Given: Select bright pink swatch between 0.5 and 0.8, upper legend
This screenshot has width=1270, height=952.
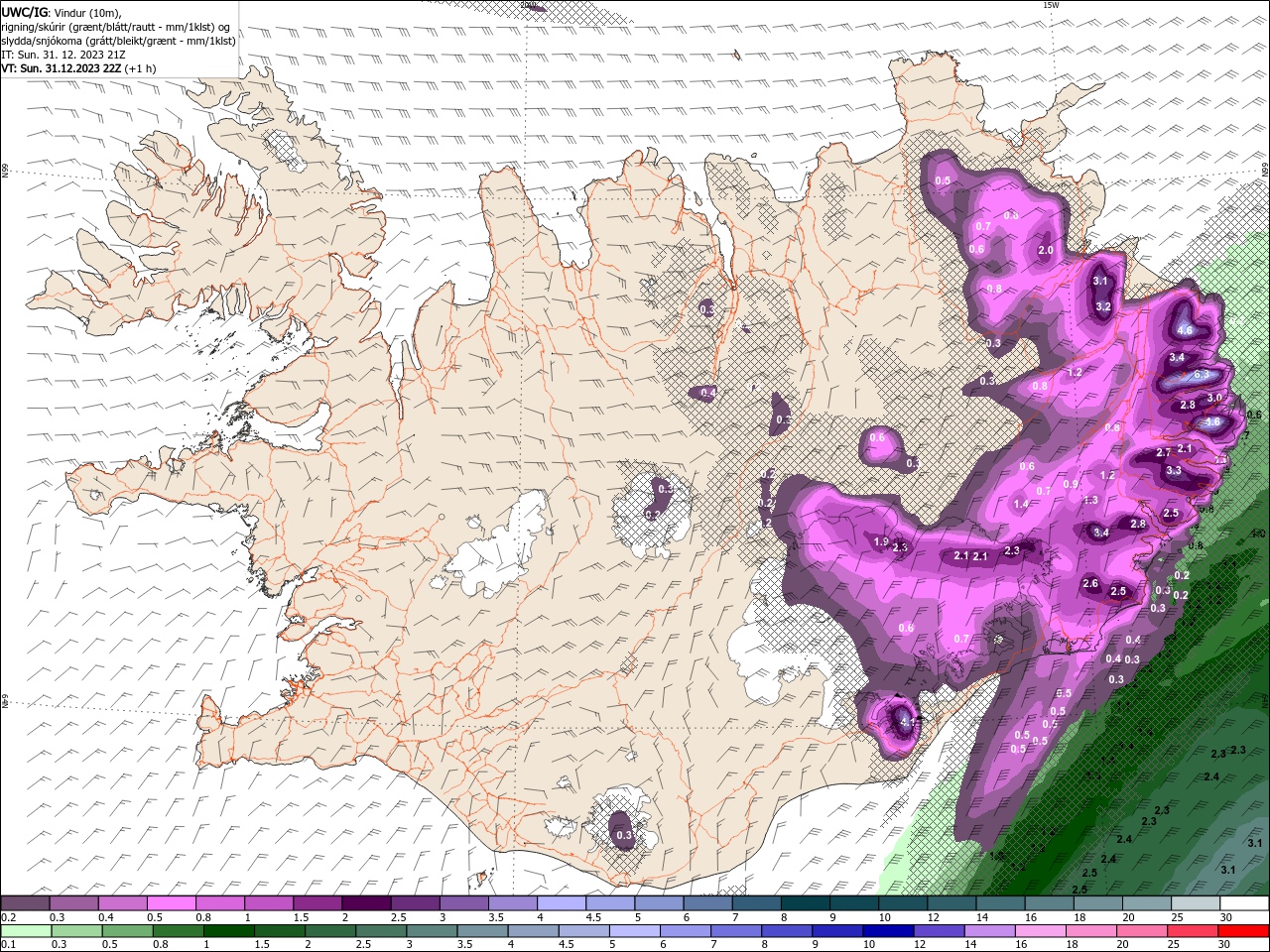Looking at the screenshot, I should [x=173, y=903].
